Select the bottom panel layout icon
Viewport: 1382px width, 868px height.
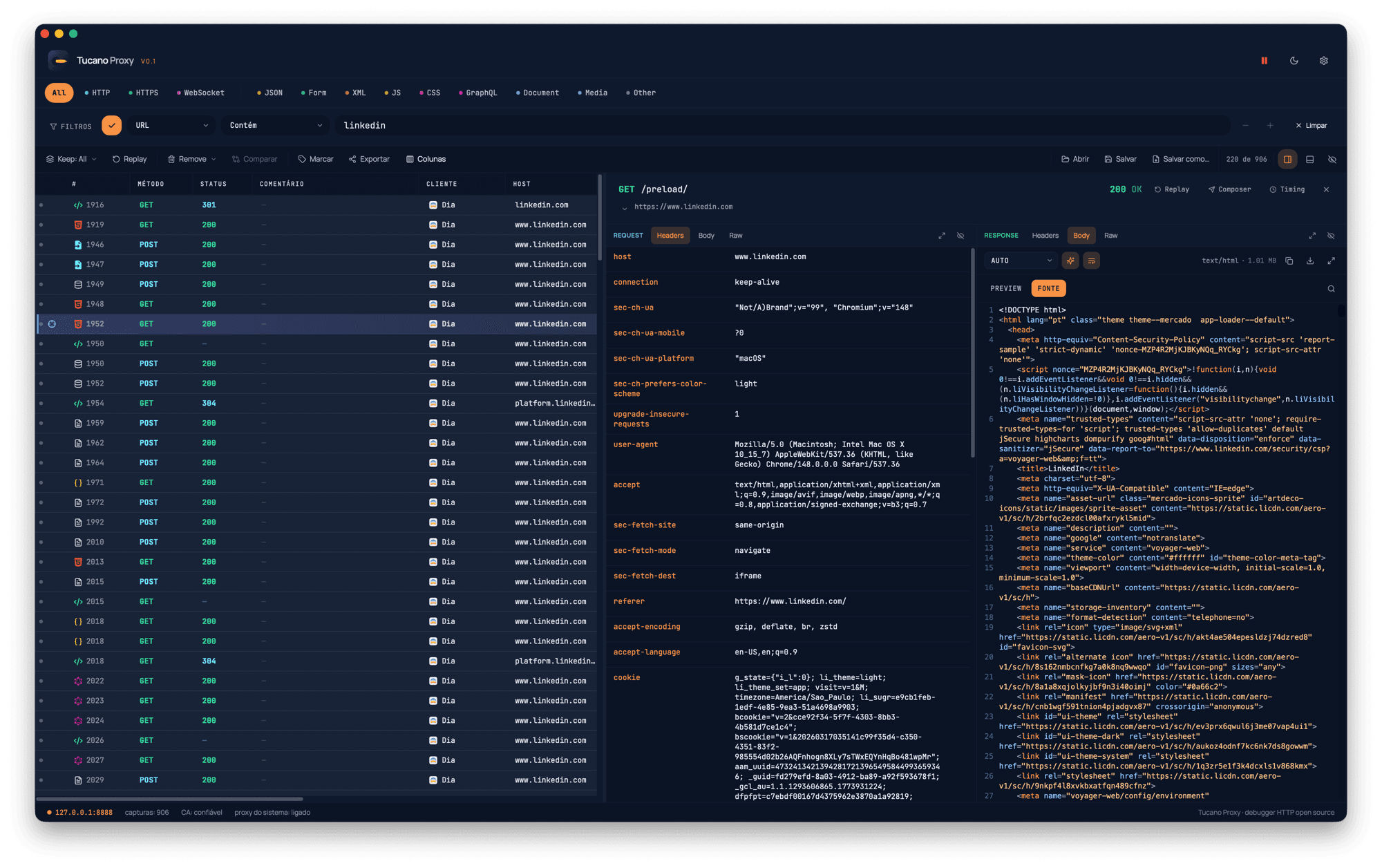tap(1309, 159)
